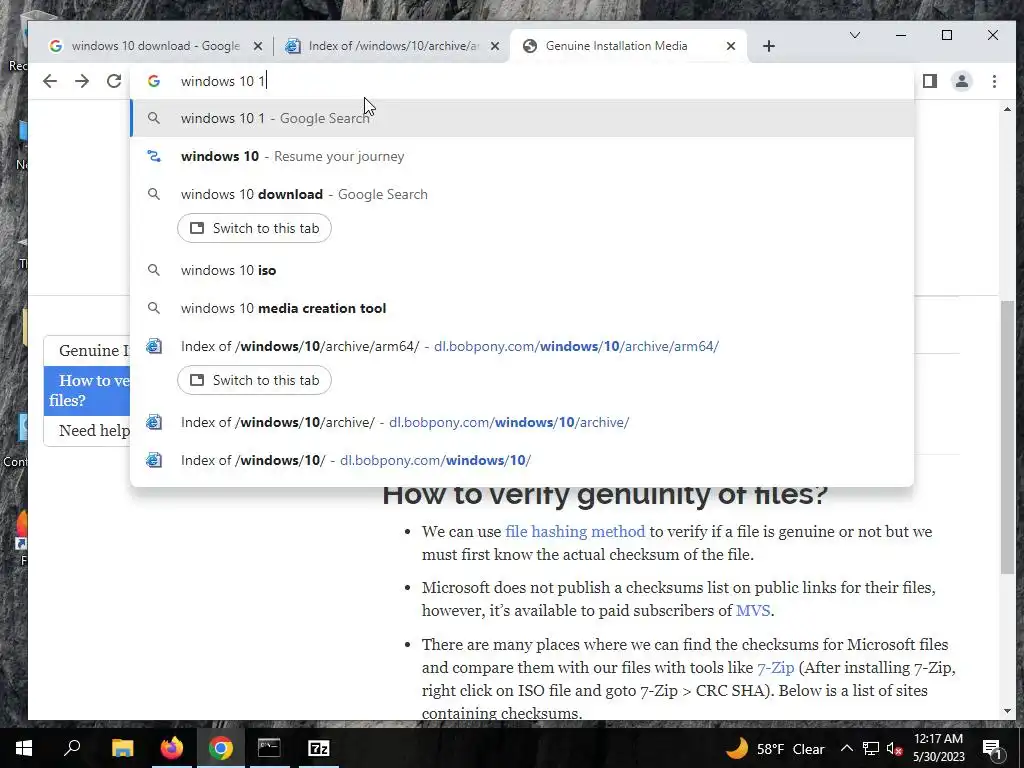The width and height of the screenshot is (1024, 768).
Task: Open 'Index of /windows/10/archive/arm64/' suggestion
Action: coord(522,346)
